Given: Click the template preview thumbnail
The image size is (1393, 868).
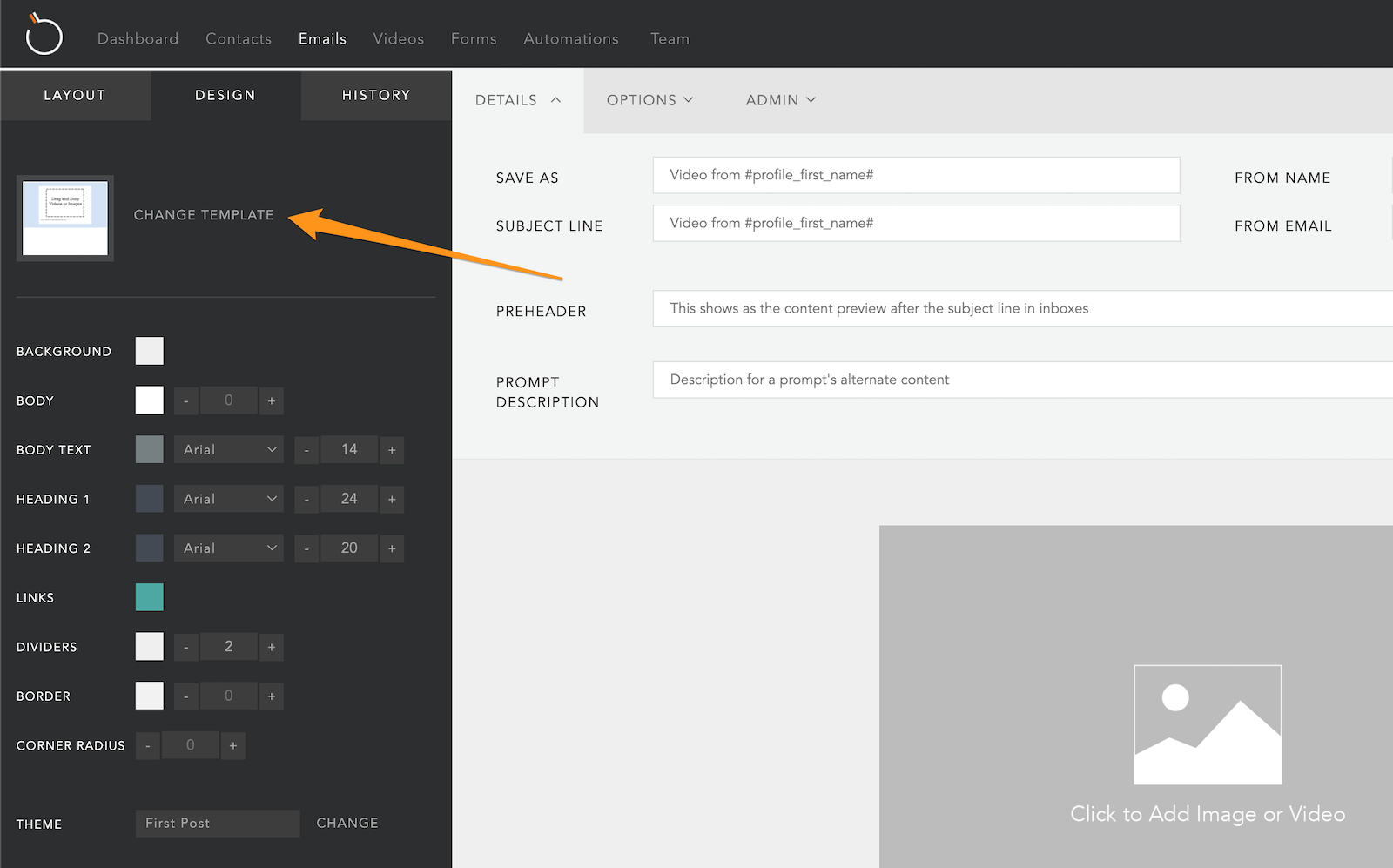Looking at the screenshot, I should coord(65,218).
